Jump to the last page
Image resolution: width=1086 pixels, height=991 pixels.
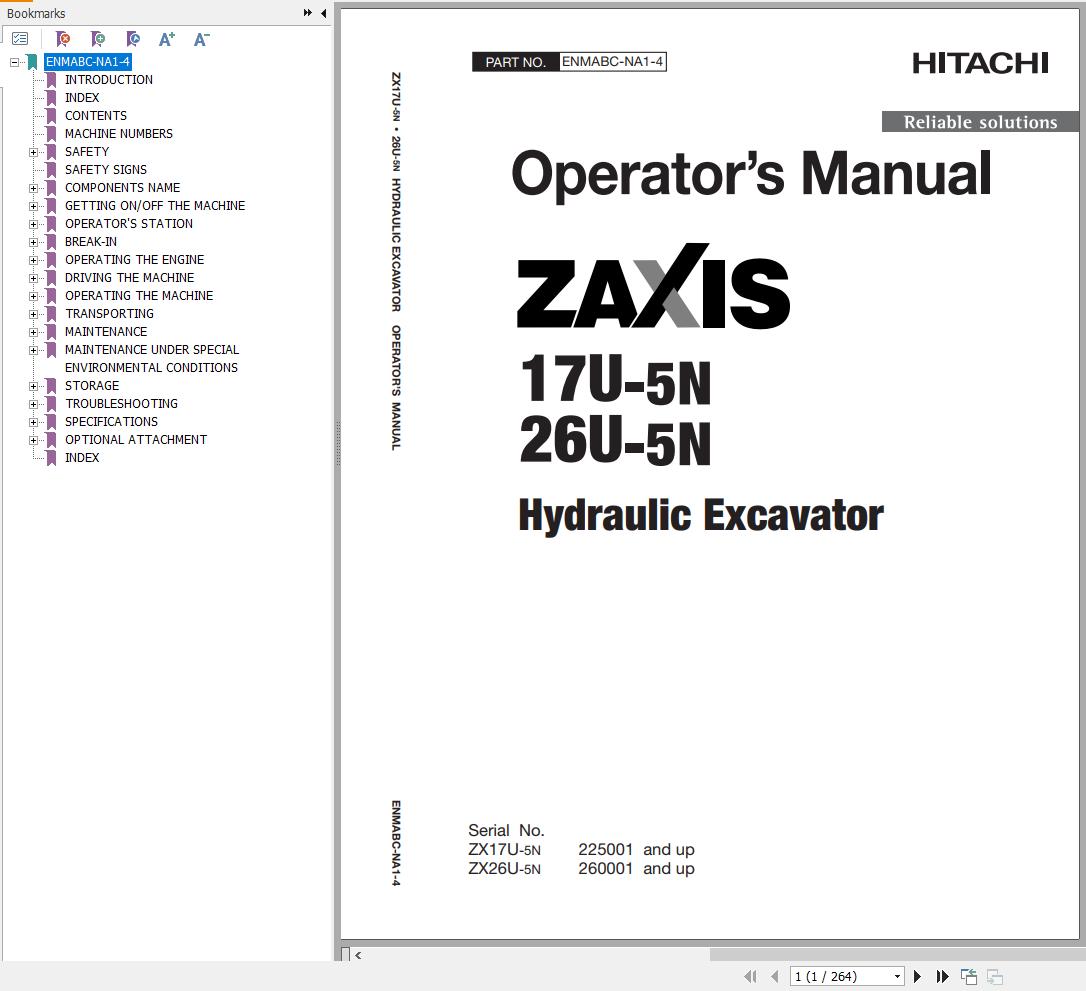(942, 976)
